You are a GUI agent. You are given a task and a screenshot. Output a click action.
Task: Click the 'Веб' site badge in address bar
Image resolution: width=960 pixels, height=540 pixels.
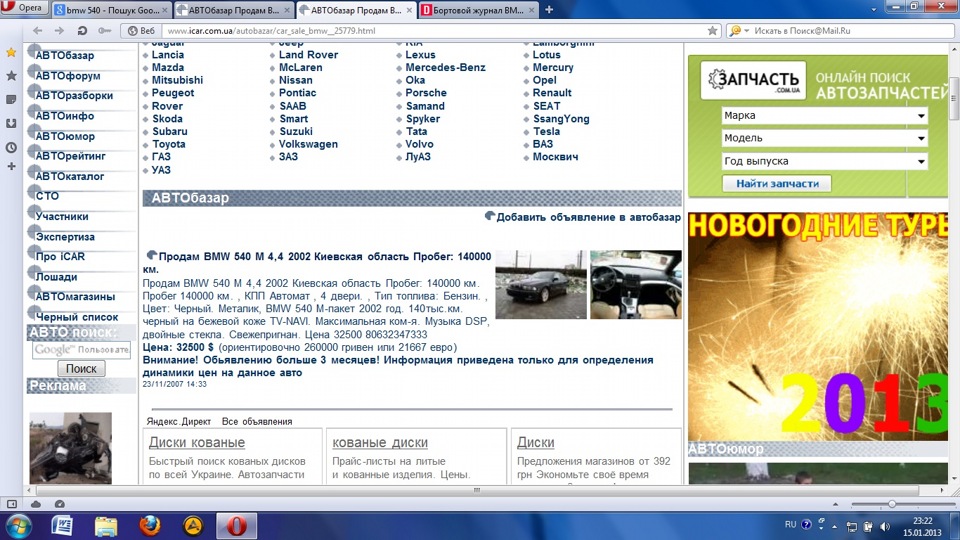(x=141, y=31)
